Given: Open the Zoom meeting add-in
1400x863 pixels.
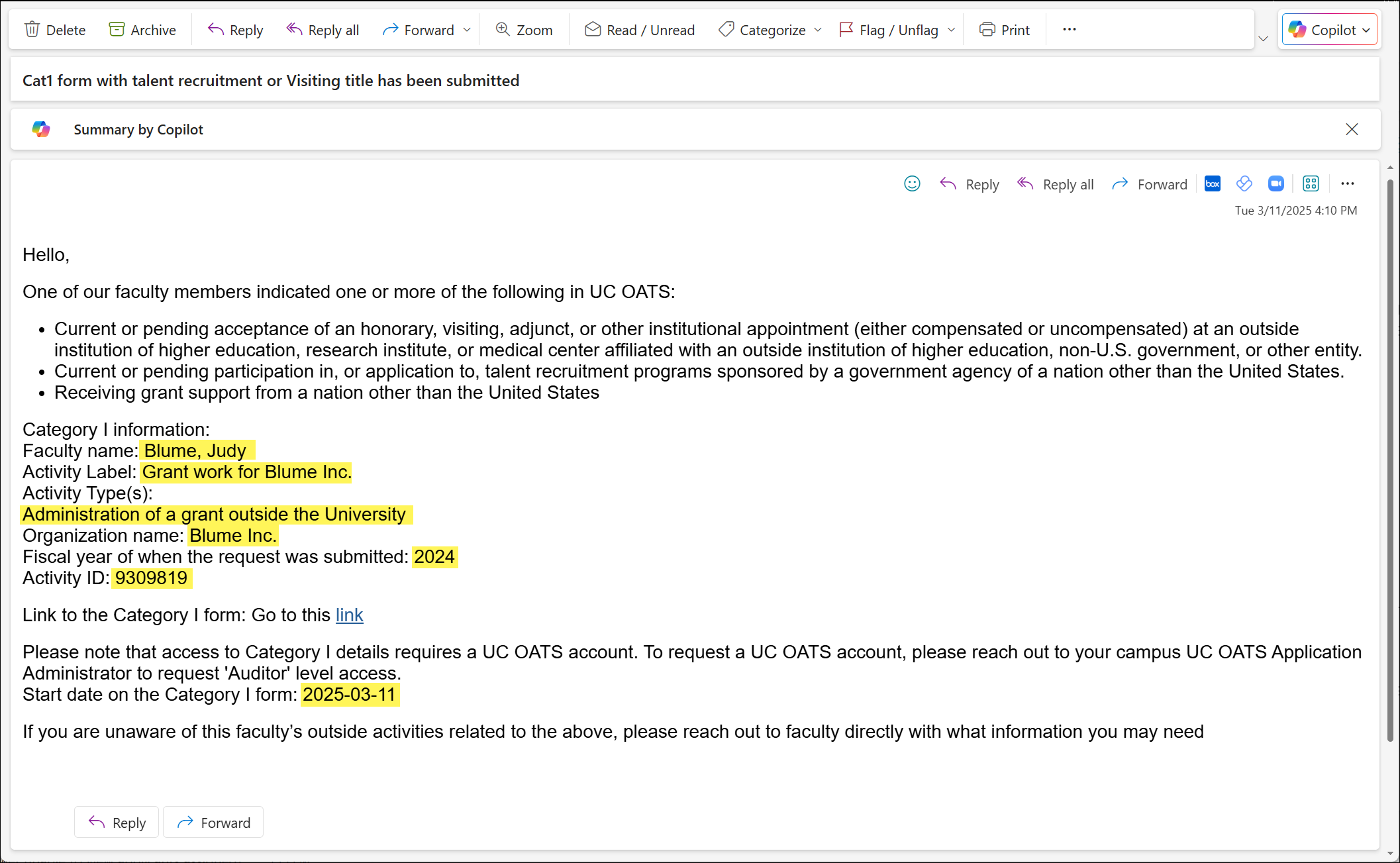Looking at the screenshot, I should click(1275, 184).
